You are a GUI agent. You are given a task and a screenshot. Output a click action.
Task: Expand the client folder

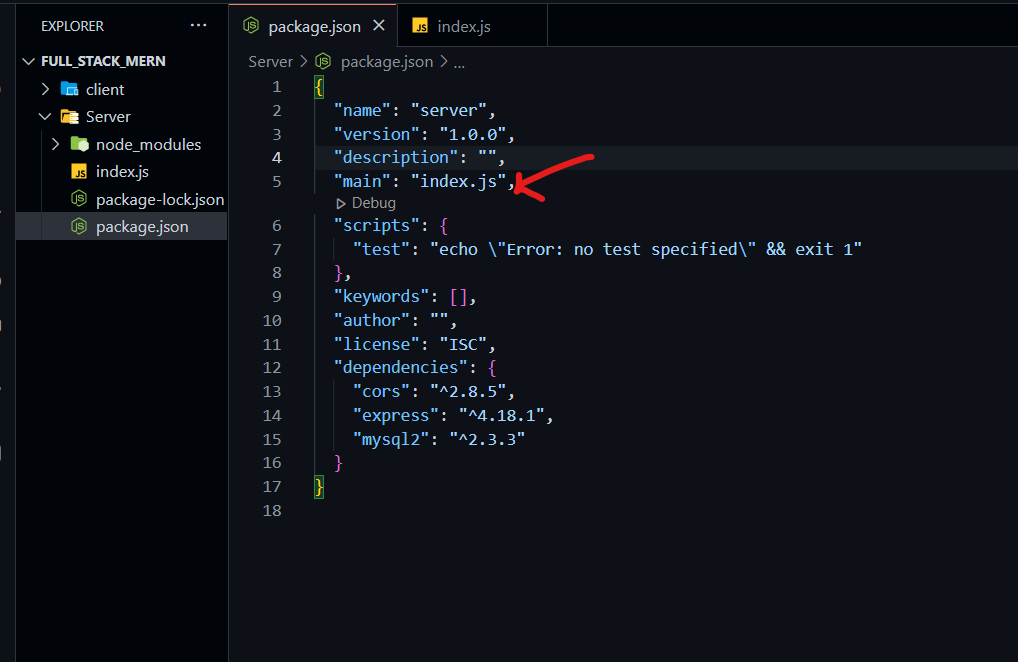point(43,88)
